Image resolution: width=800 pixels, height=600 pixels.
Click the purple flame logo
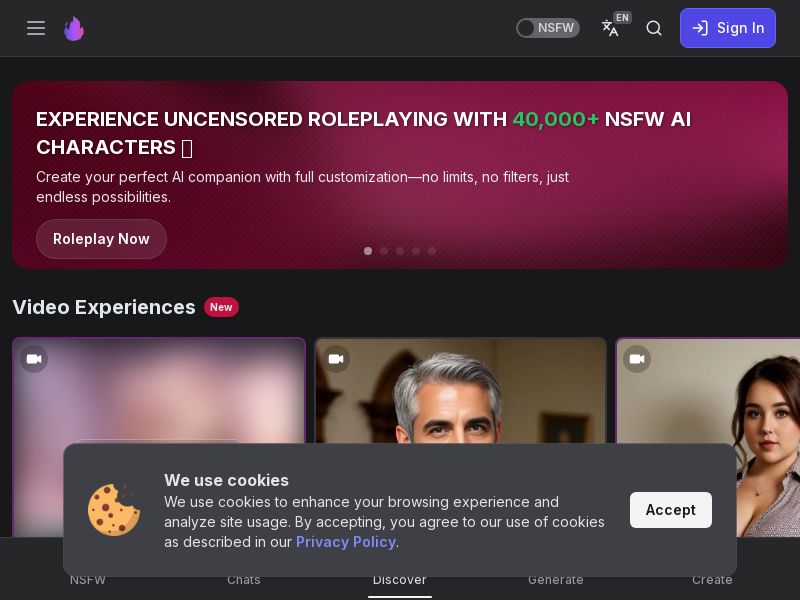(x=74, y=28)
